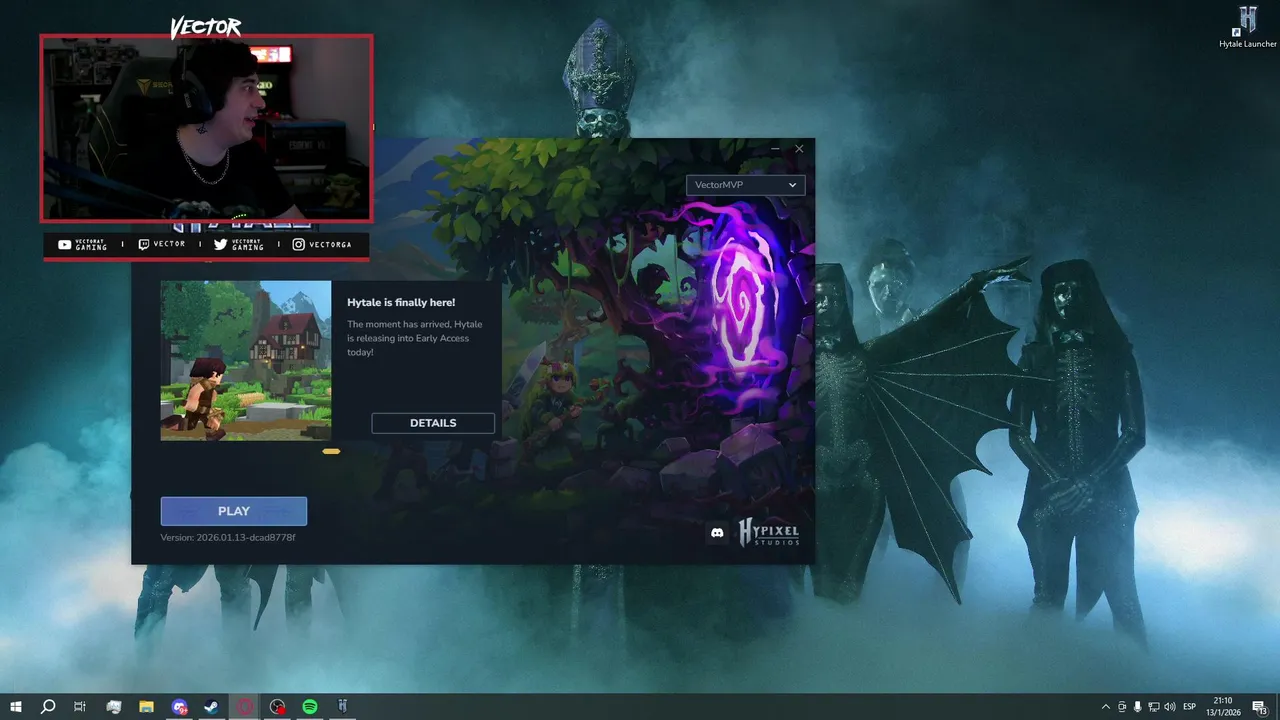
Task: Open File Explorer from the taskbar
Action: pyautogui.click(x=146, y=707)
